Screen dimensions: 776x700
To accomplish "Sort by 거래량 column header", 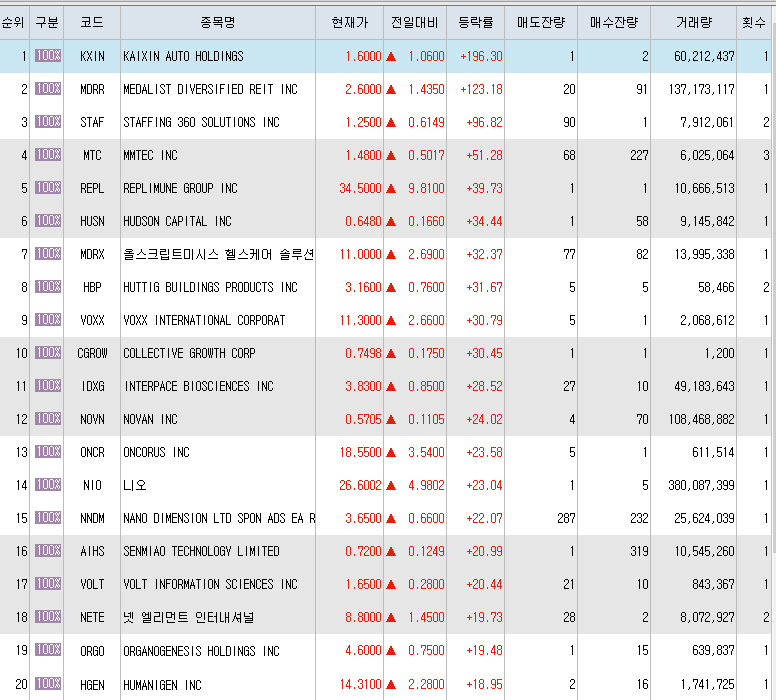I will tap(693, 23).
